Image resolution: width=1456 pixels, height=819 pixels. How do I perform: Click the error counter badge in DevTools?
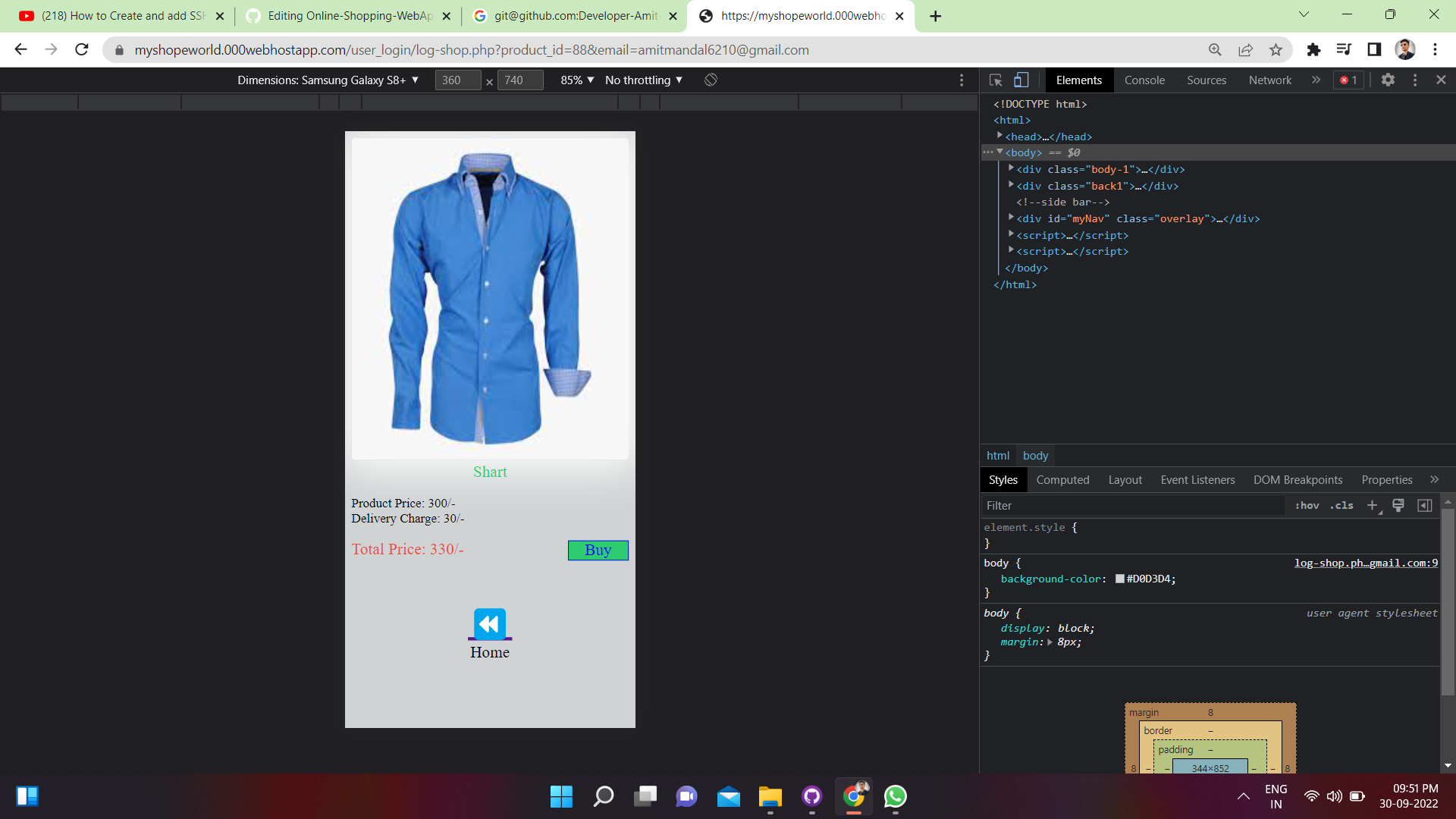pyautogui.click(x=1348, y=80)
